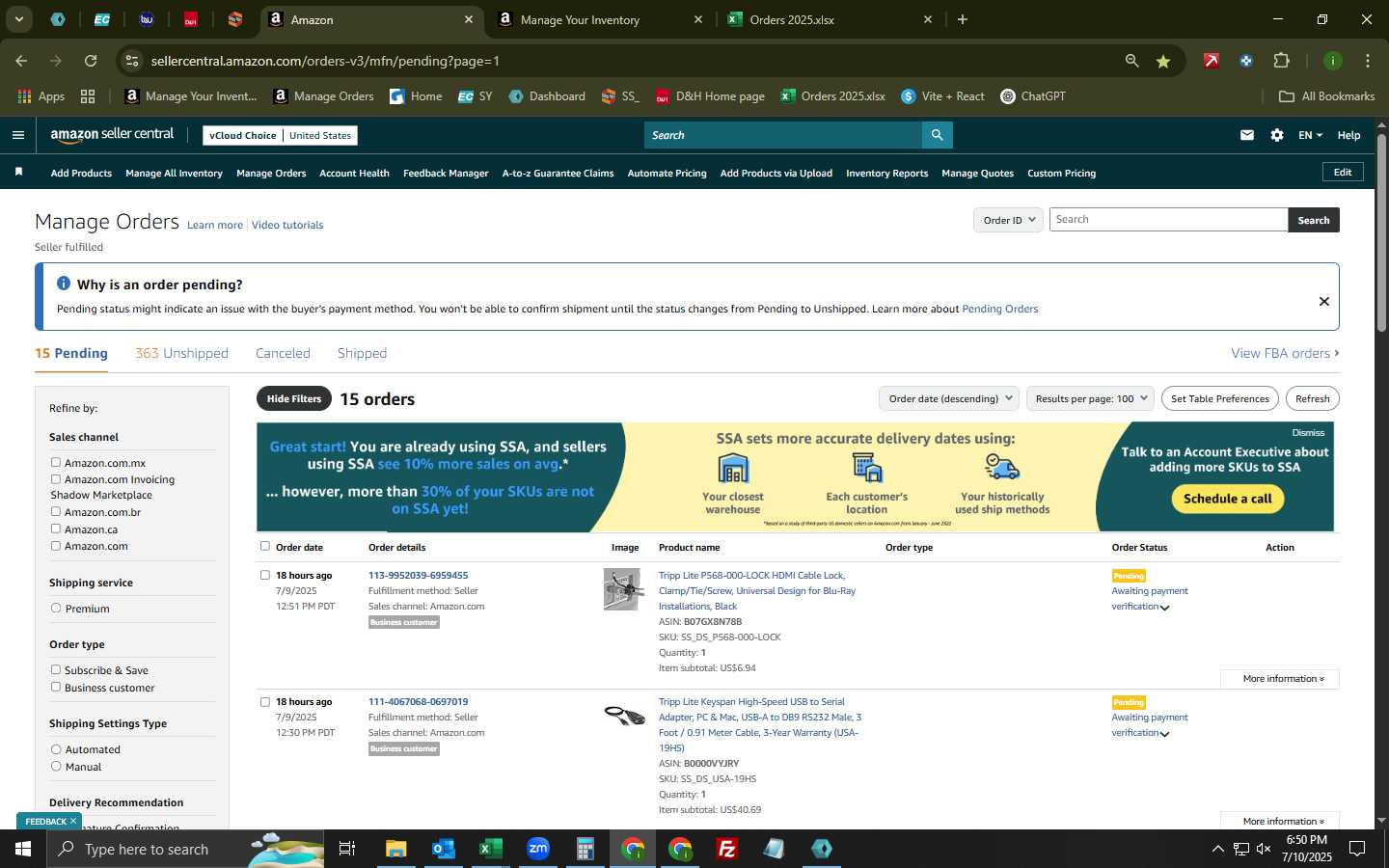Open the Seller Central hamburger menu
This screenshot has height=868, width=1389.
[x=17, y=135]
